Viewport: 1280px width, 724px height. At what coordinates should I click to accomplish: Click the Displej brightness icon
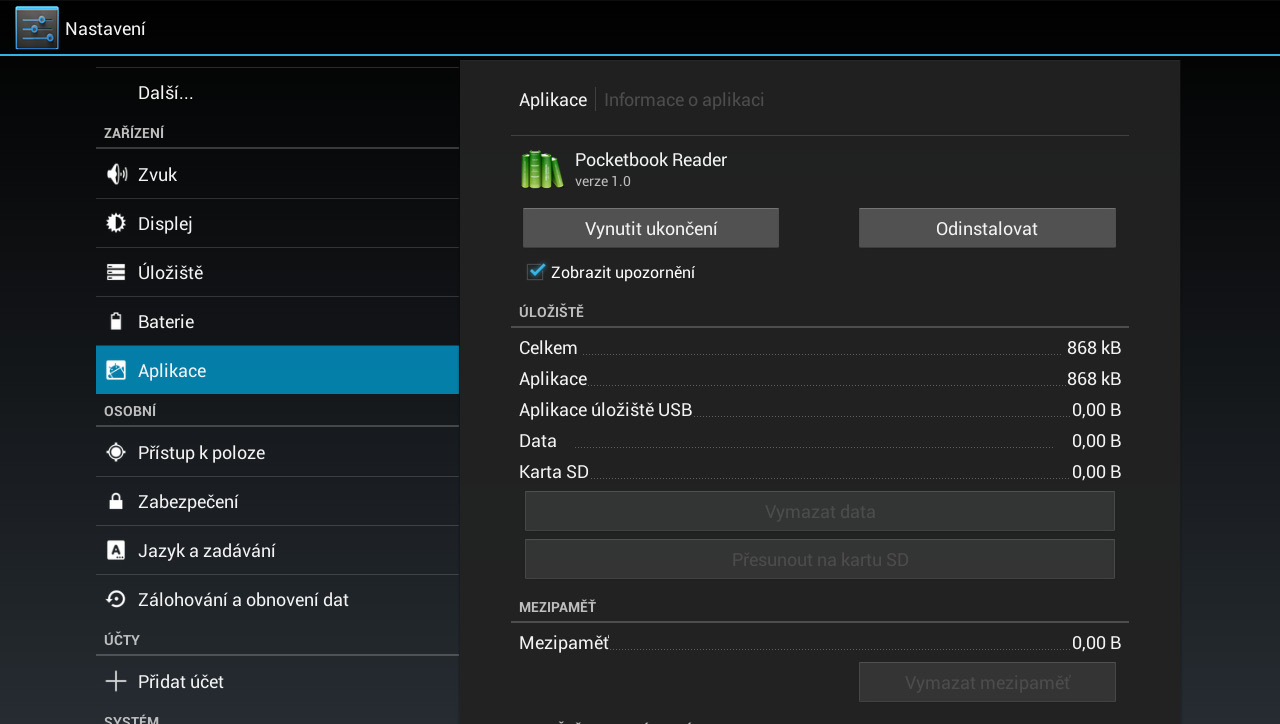(116, 223)
